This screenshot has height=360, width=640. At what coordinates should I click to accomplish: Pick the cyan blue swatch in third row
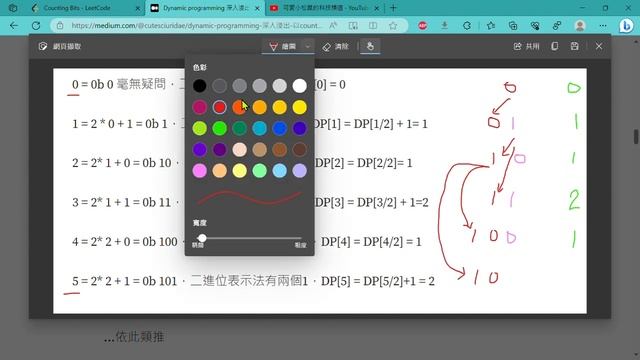pyautogui.click(x=260, y=128)
